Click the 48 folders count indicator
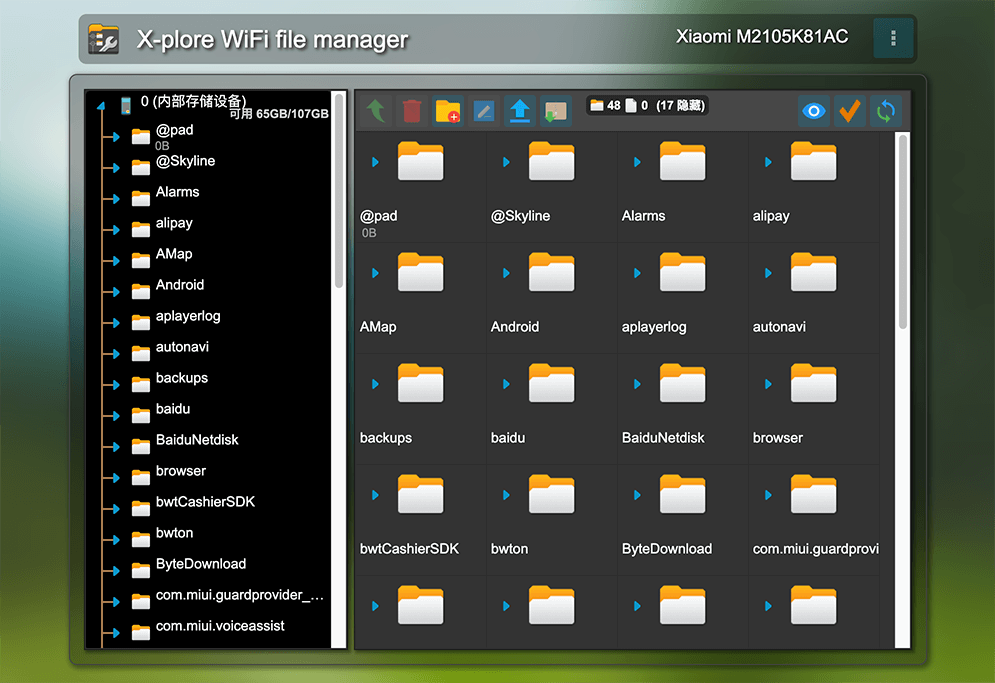Screen dimensions: 995x683 (x=605, y=105)
